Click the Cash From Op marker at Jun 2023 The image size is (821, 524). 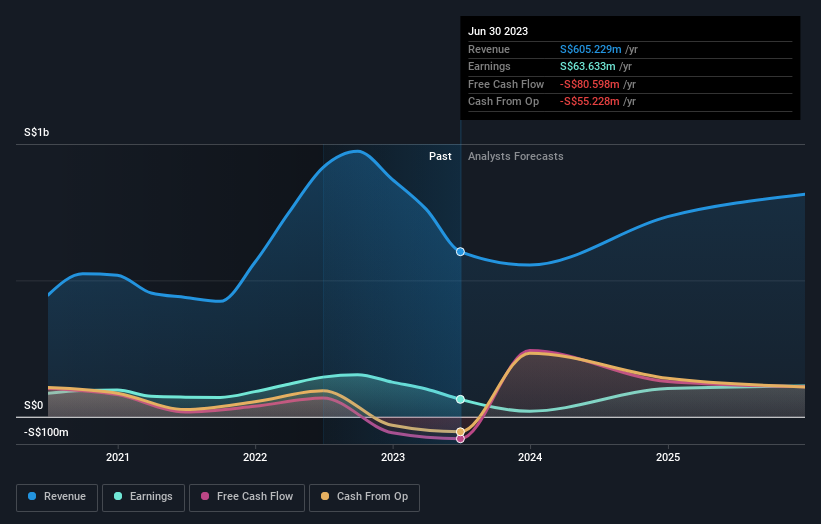click(x=460, y=432)
